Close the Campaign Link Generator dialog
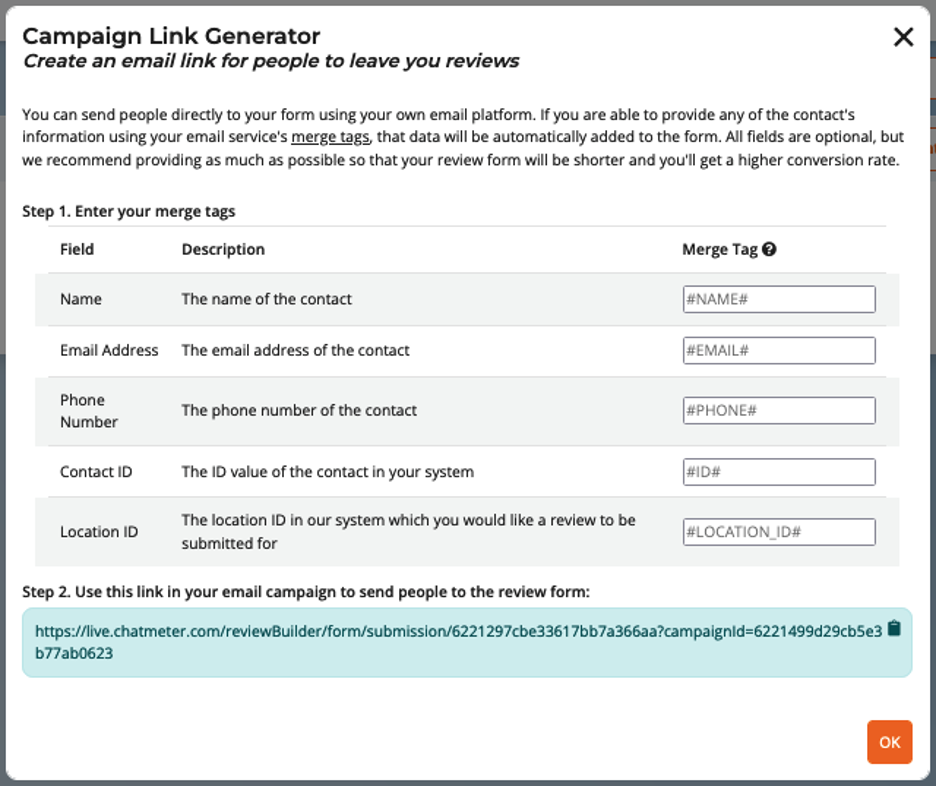936x786 pixels. pyautogui.click(x=903, y=36)
